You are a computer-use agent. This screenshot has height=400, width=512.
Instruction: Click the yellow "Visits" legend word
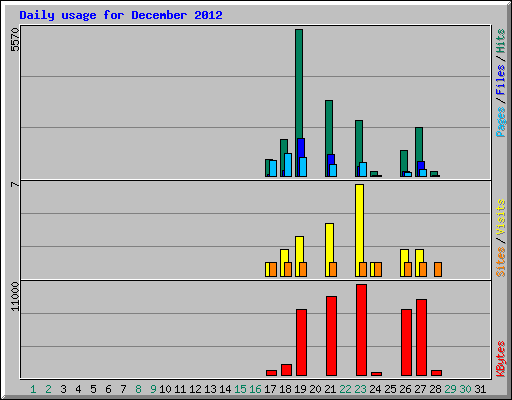pos(500,217)
